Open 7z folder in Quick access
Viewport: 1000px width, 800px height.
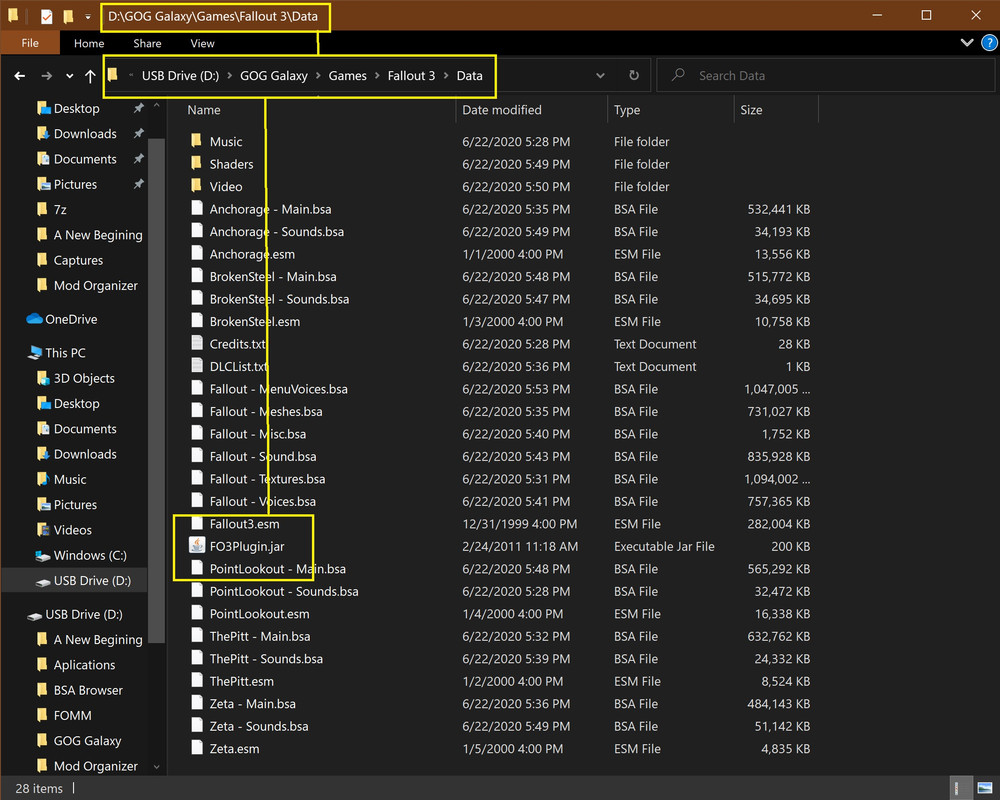point(60,209)
